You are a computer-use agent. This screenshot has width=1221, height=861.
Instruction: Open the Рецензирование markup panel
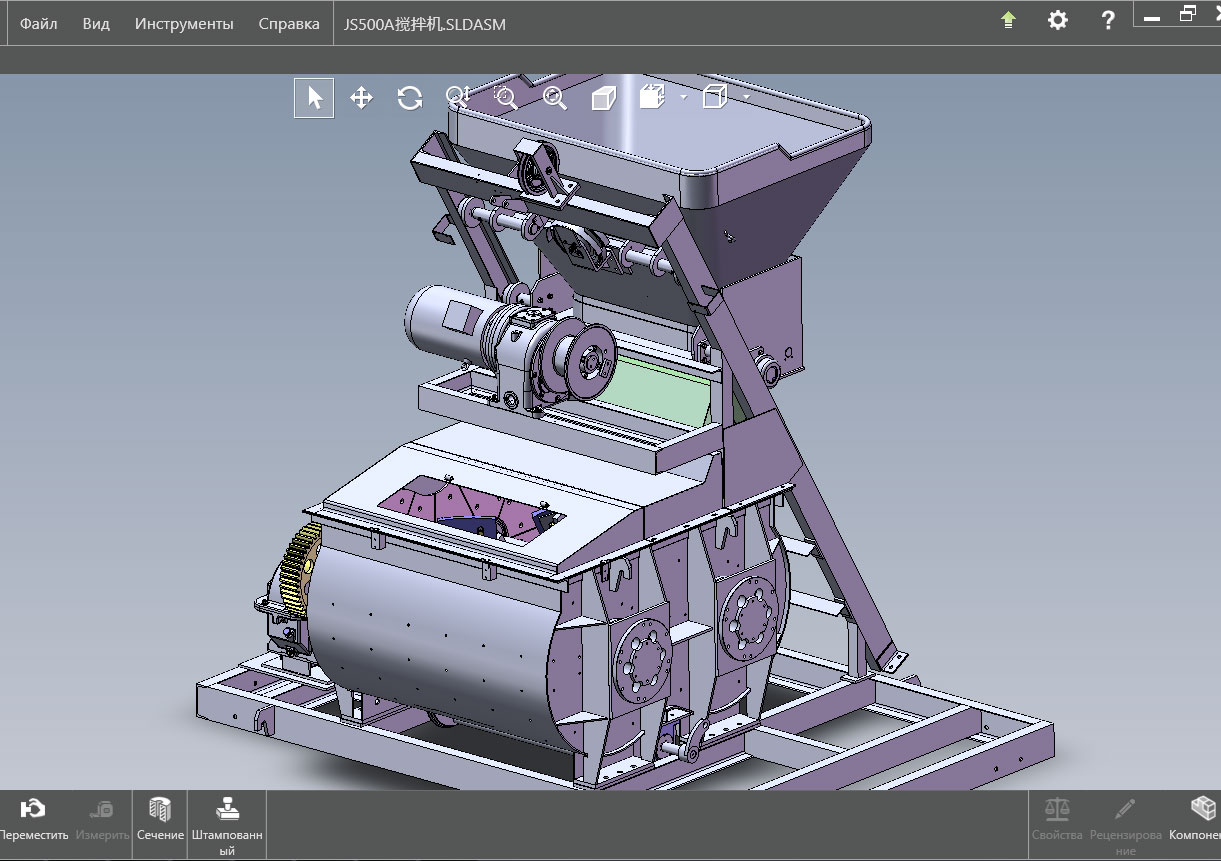(1126, 825)
